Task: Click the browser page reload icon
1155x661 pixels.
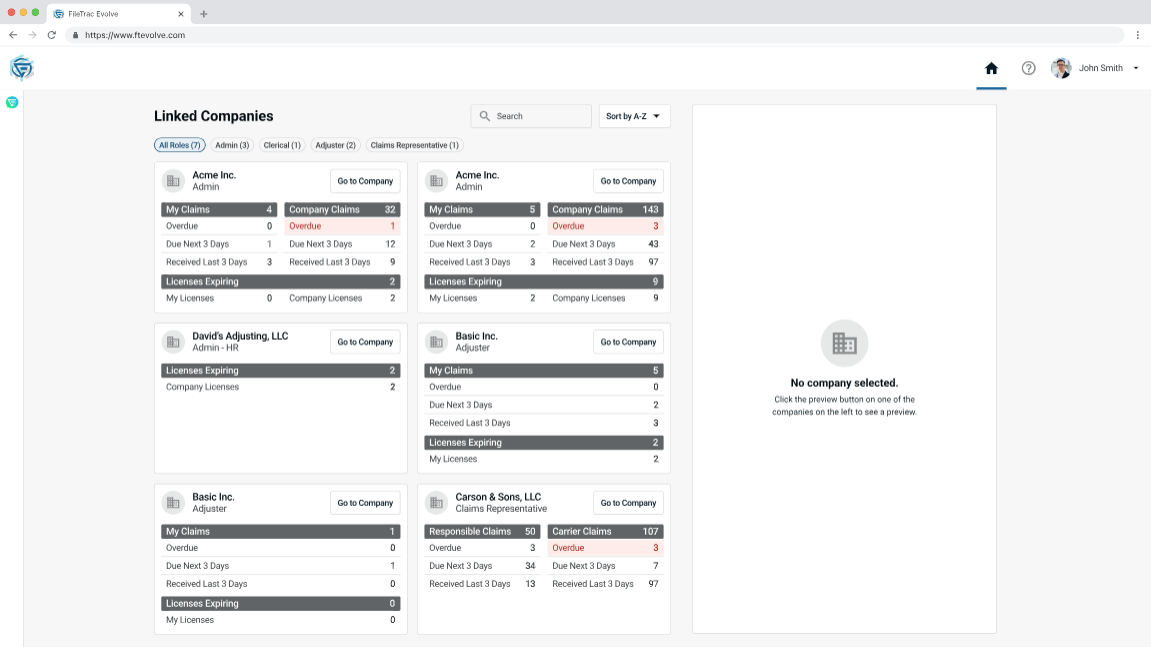Action: (49, 34)
